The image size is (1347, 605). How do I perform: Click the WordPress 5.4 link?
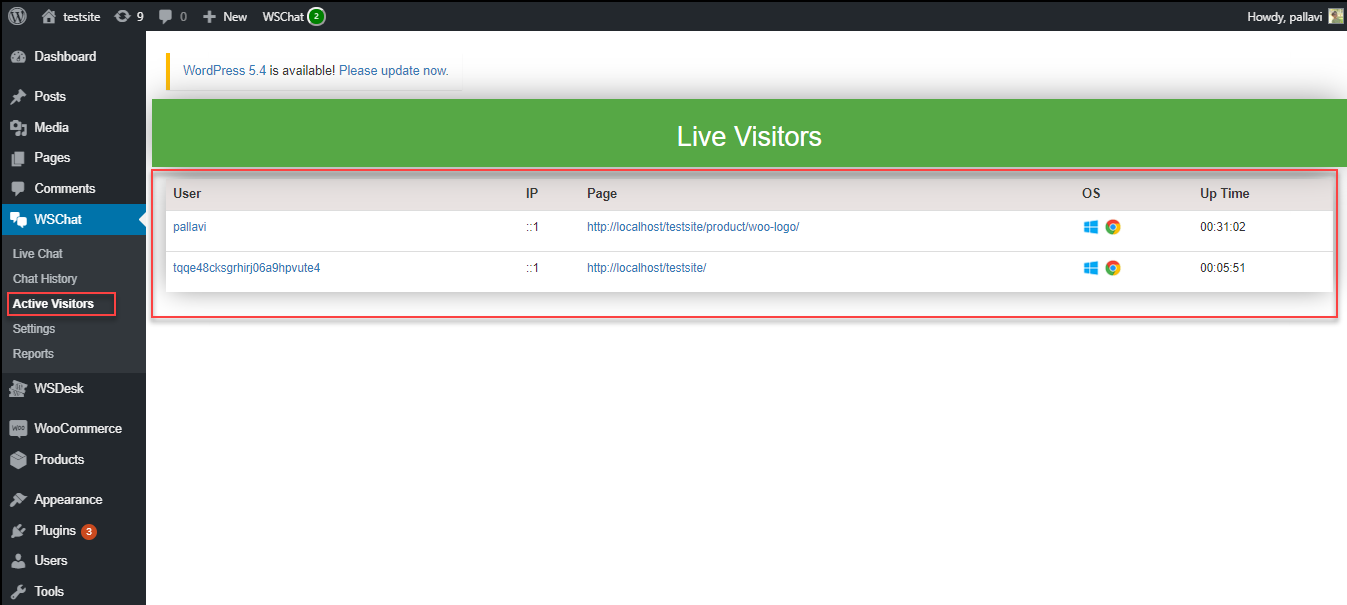tap(224, 71)
